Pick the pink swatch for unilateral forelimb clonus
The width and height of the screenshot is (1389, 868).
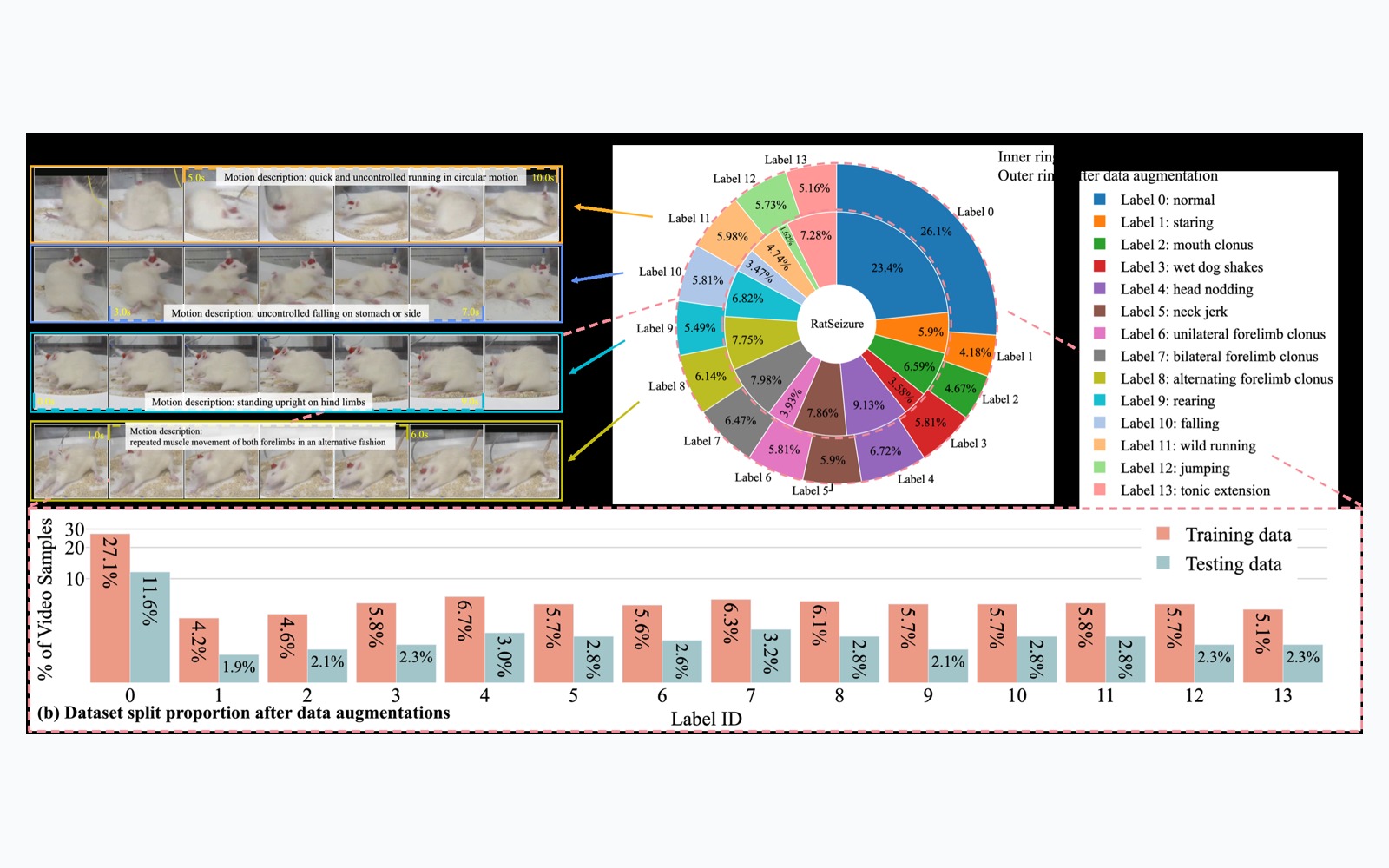[x=1099, y=333]
